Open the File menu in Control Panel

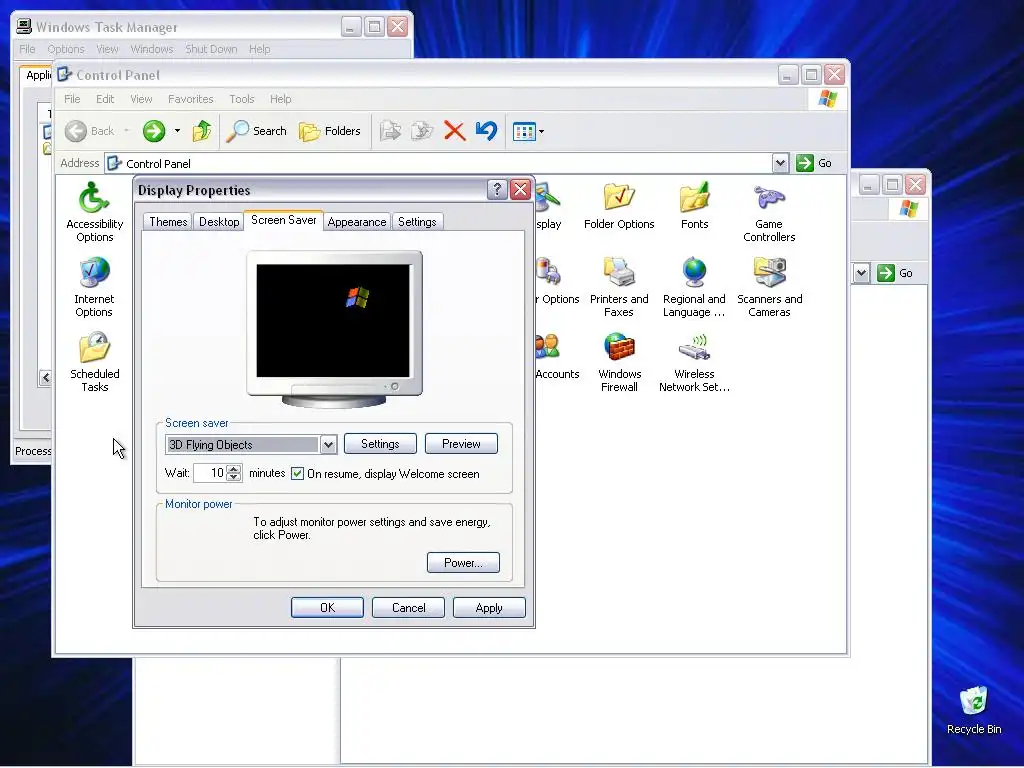72,99
